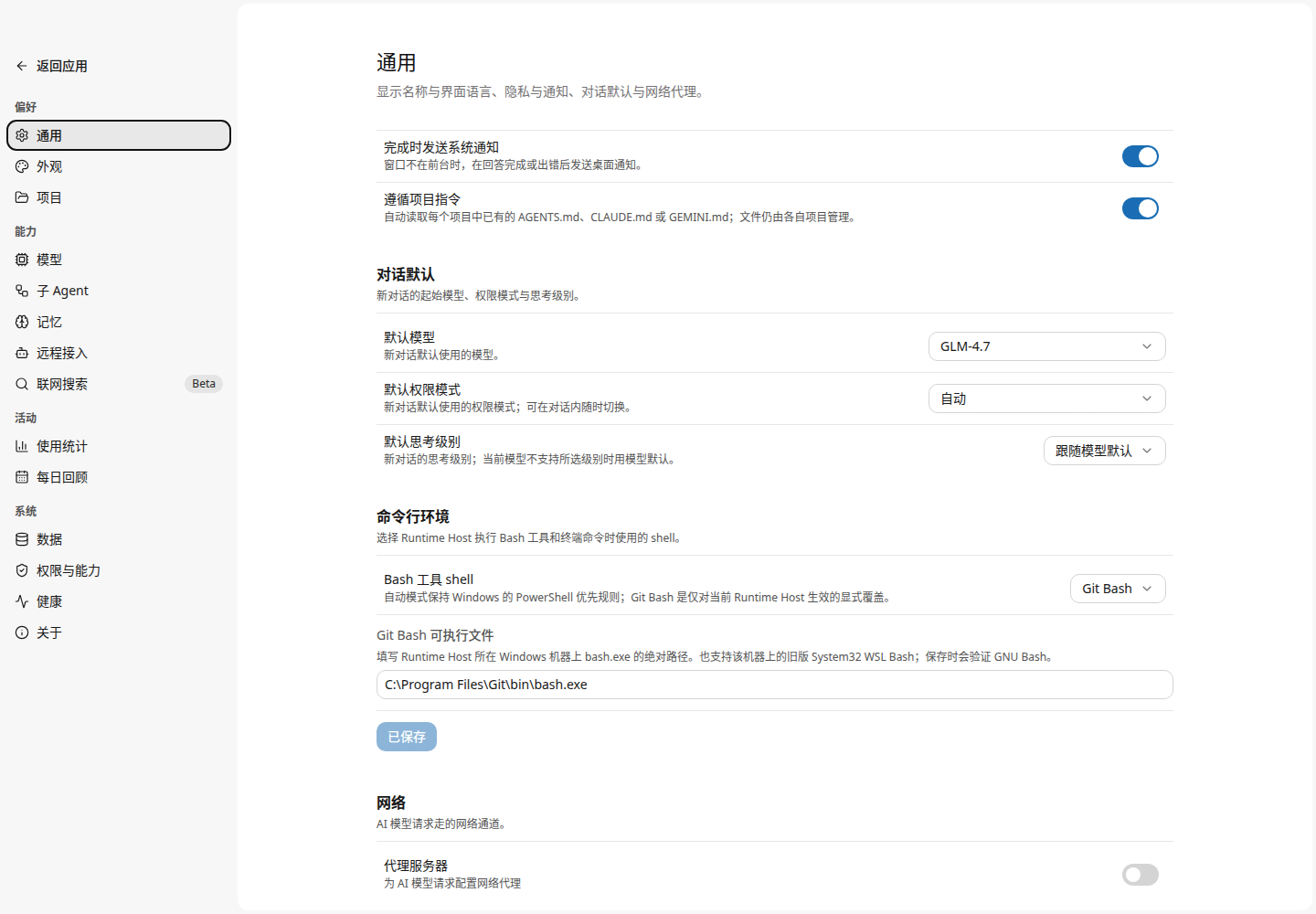
Task: Click the magnifier icon for 联网搜索
Action: click(22, 384)
